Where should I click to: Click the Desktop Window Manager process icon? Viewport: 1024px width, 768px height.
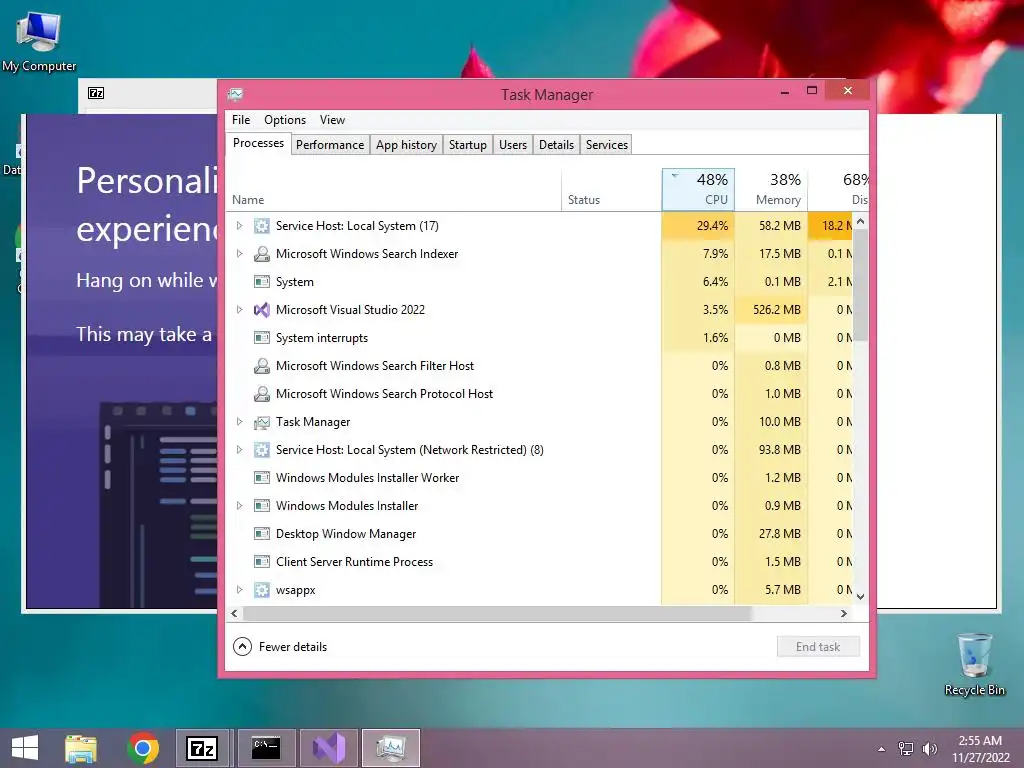262,534
